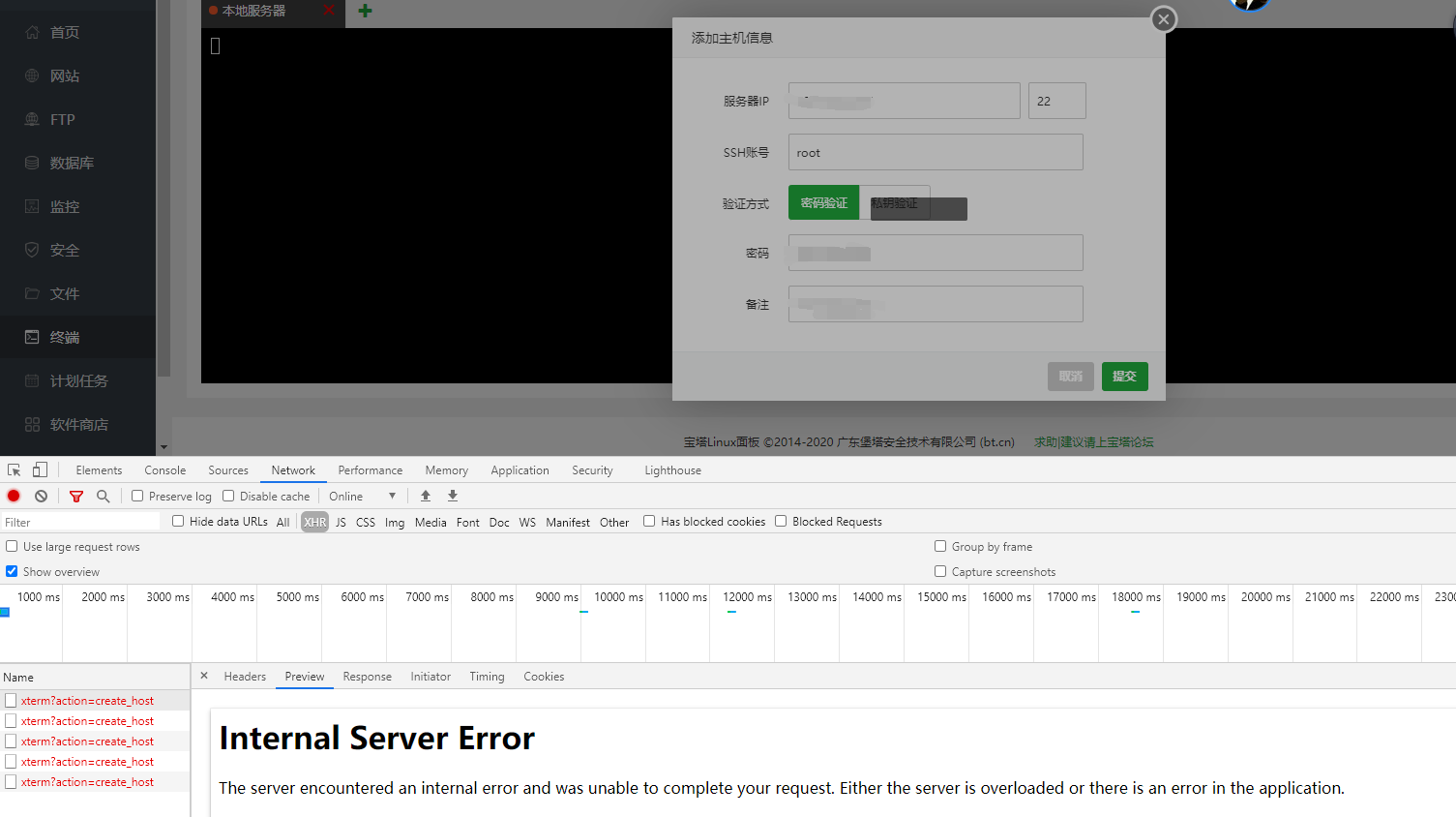Click the 密码 password field
Image resolution: width=1456 pixels, height=817 pixels.
coord(936,253)
